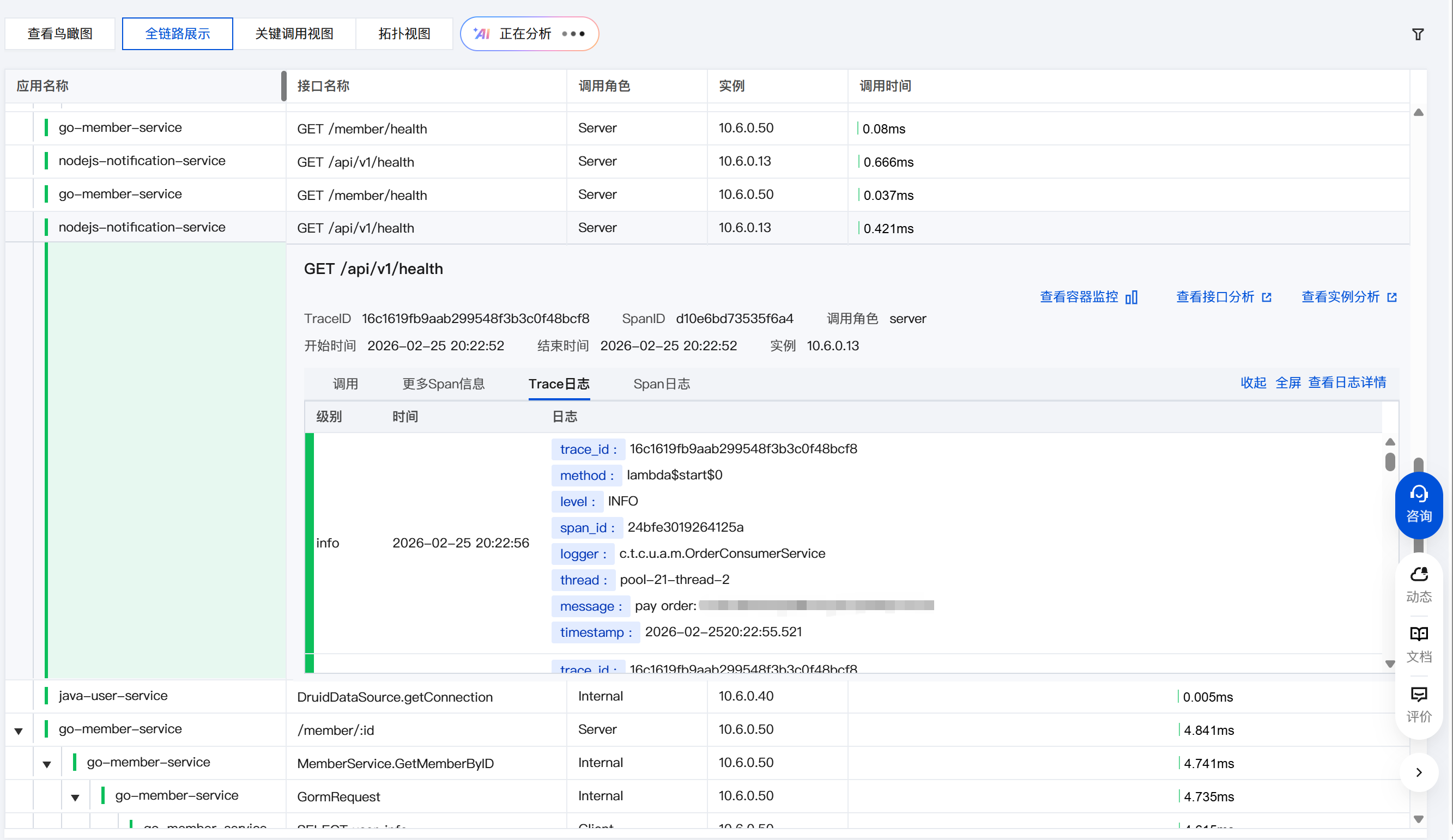Open the 评价 feedback icon
The height and width of the screenshot is (840, 1453).
tap(1419, 703)
